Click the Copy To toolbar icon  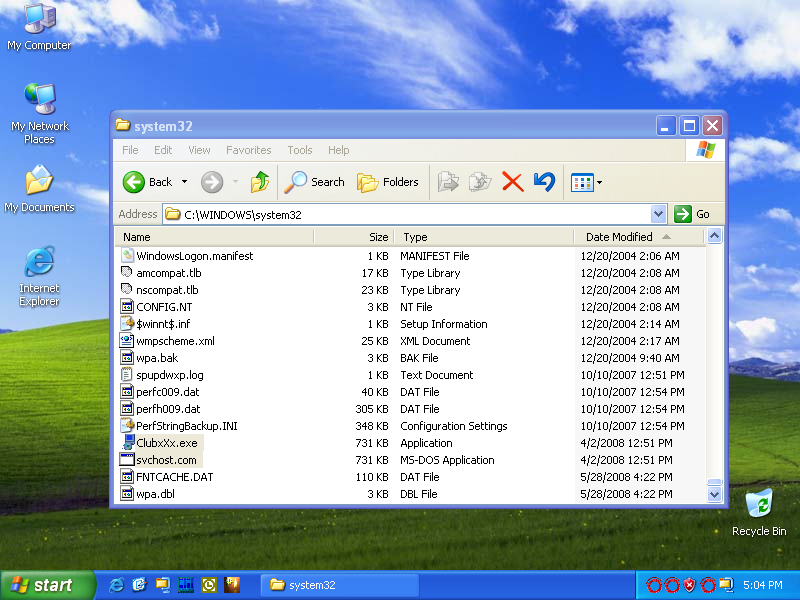tap(480, 182)
